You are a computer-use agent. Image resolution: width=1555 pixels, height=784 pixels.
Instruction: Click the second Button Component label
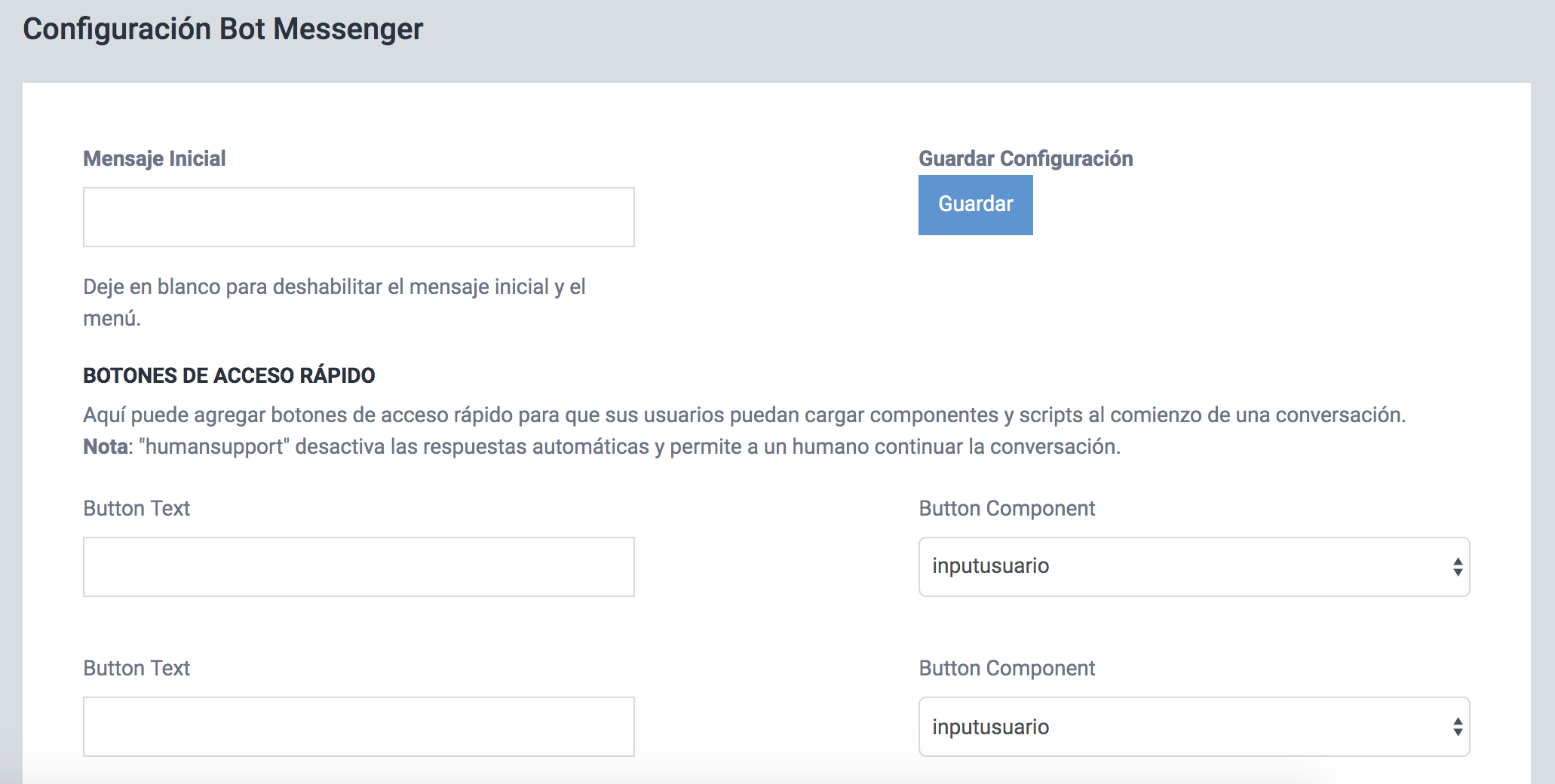coord(1007,669)
